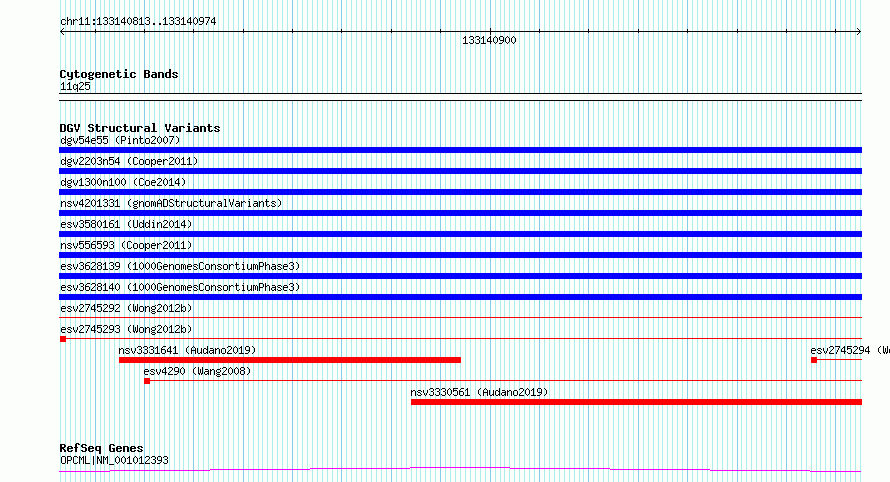Open the dgv1300n100 (Coe2014) variant label

tap(123, 182)
